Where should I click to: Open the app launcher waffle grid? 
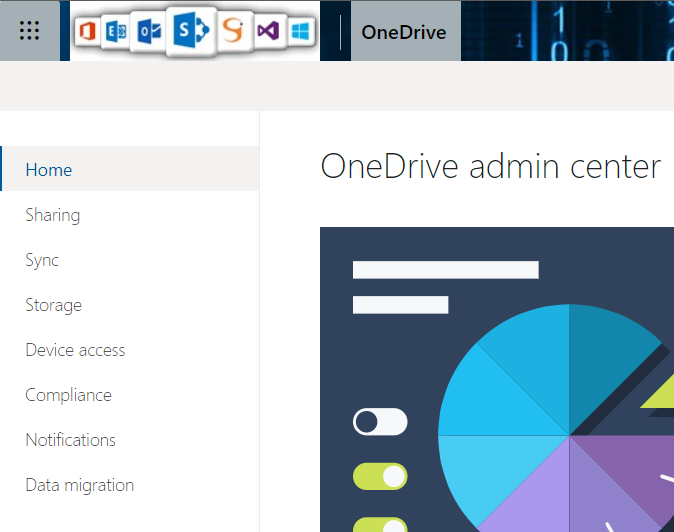30,31
